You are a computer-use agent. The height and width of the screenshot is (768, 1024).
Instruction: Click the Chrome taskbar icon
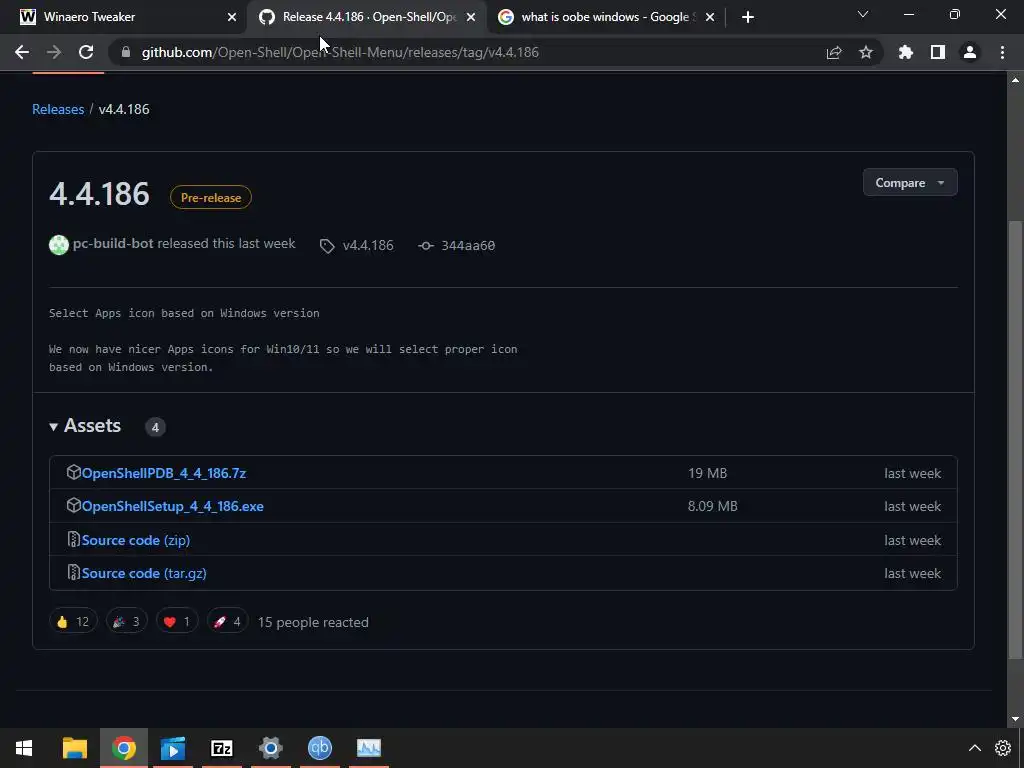[123, 748]
